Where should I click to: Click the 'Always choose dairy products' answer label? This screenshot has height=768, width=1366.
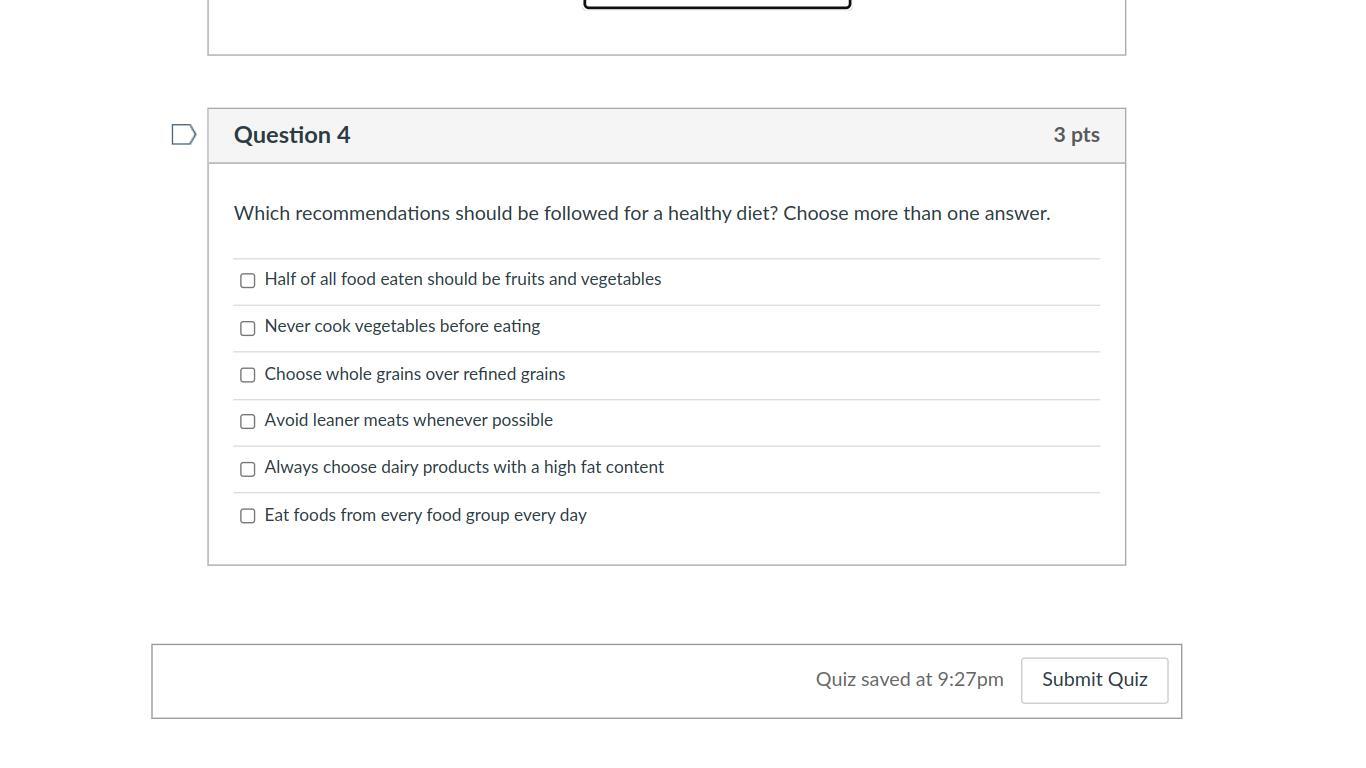[464, 468]
